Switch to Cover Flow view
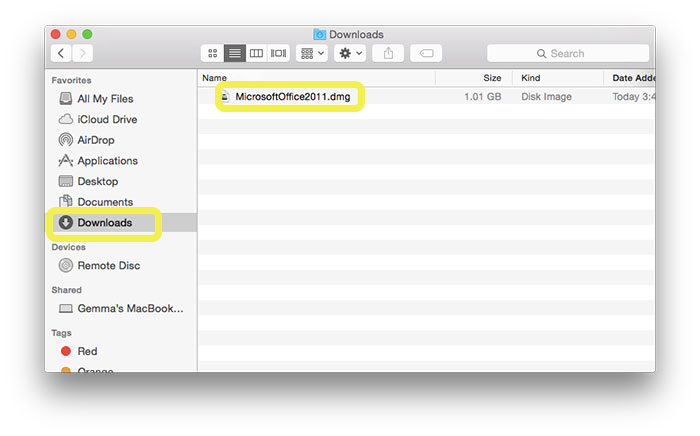The image size is (700, 436). (279, 53)
